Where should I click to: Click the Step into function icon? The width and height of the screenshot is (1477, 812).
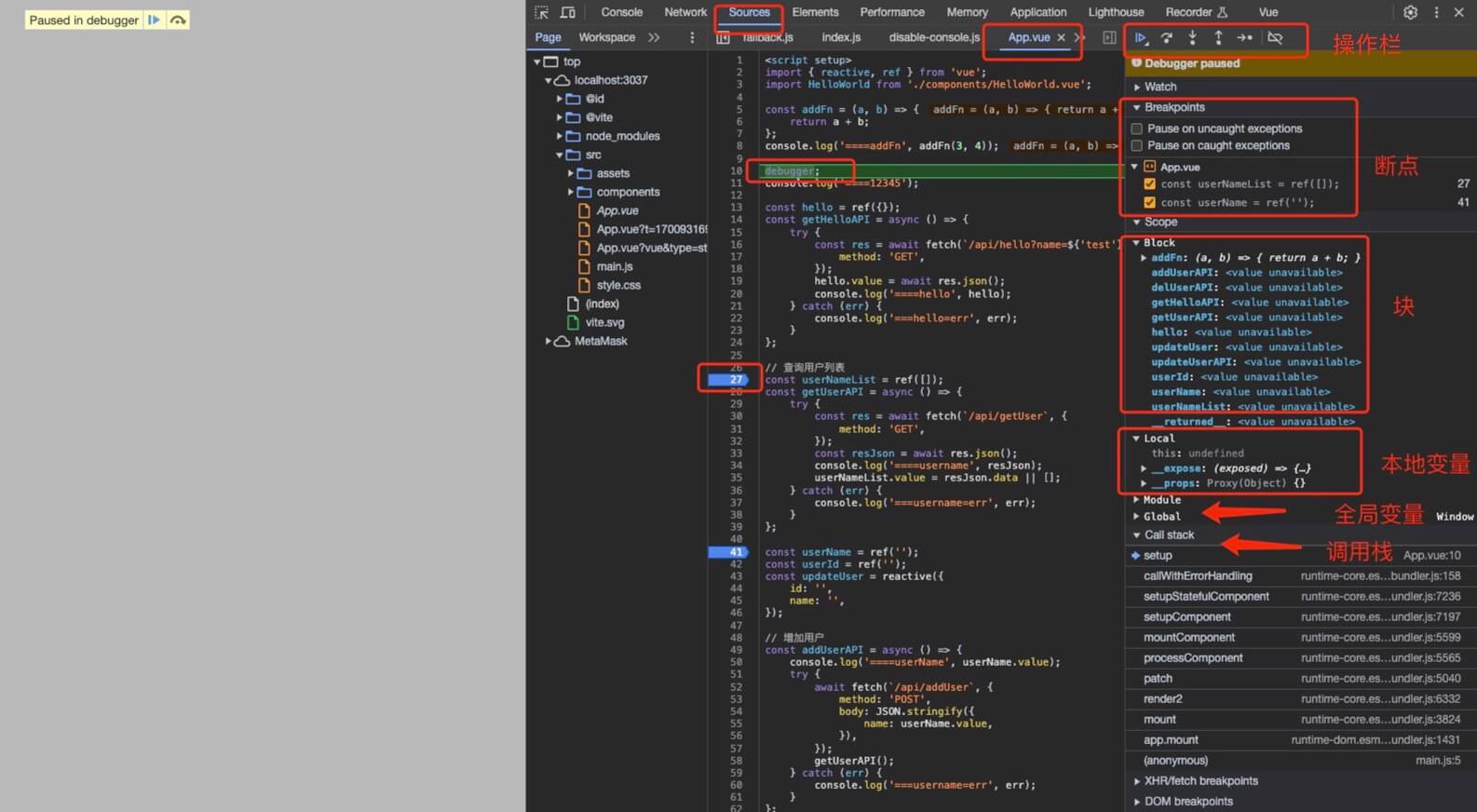(x=1192, y=38)
